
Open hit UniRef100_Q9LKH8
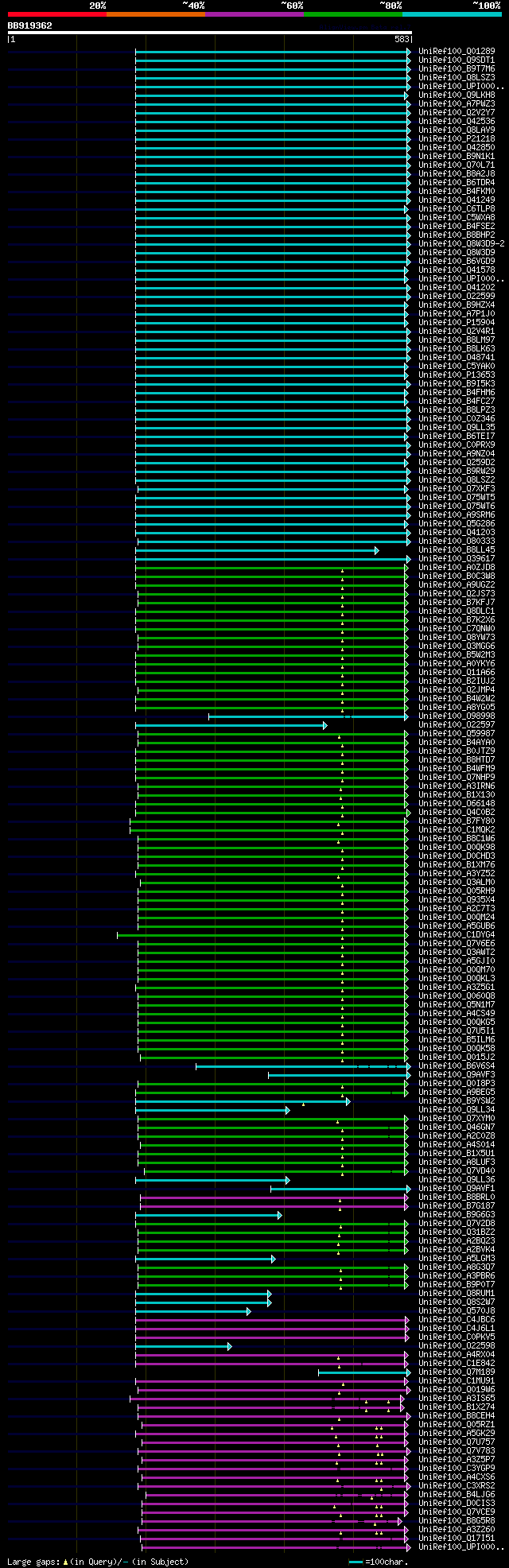(457, 95)
